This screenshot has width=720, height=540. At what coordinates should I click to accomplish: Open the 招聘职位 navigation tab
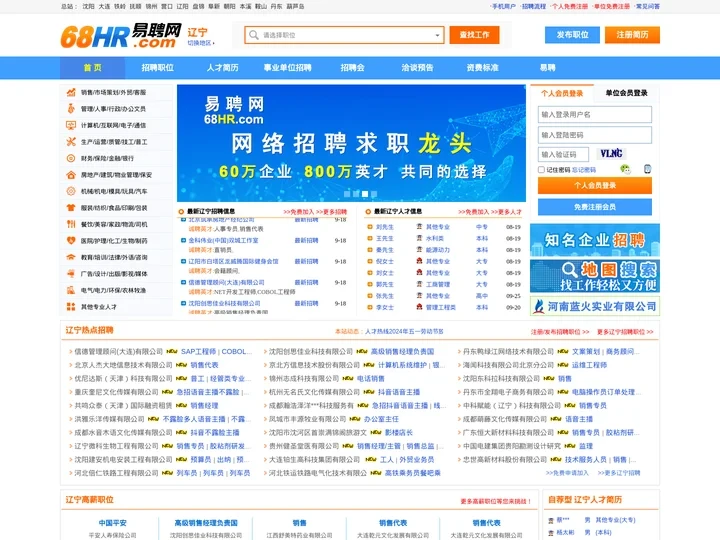[158, 68]
